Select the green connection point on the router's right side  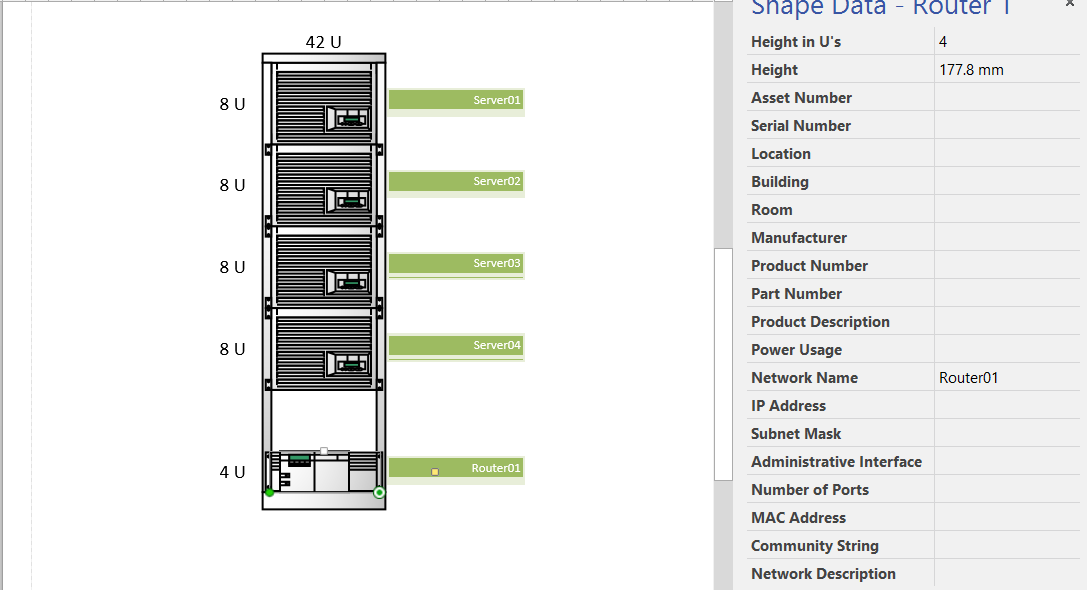pyautogui.click(x=380, y=492)
